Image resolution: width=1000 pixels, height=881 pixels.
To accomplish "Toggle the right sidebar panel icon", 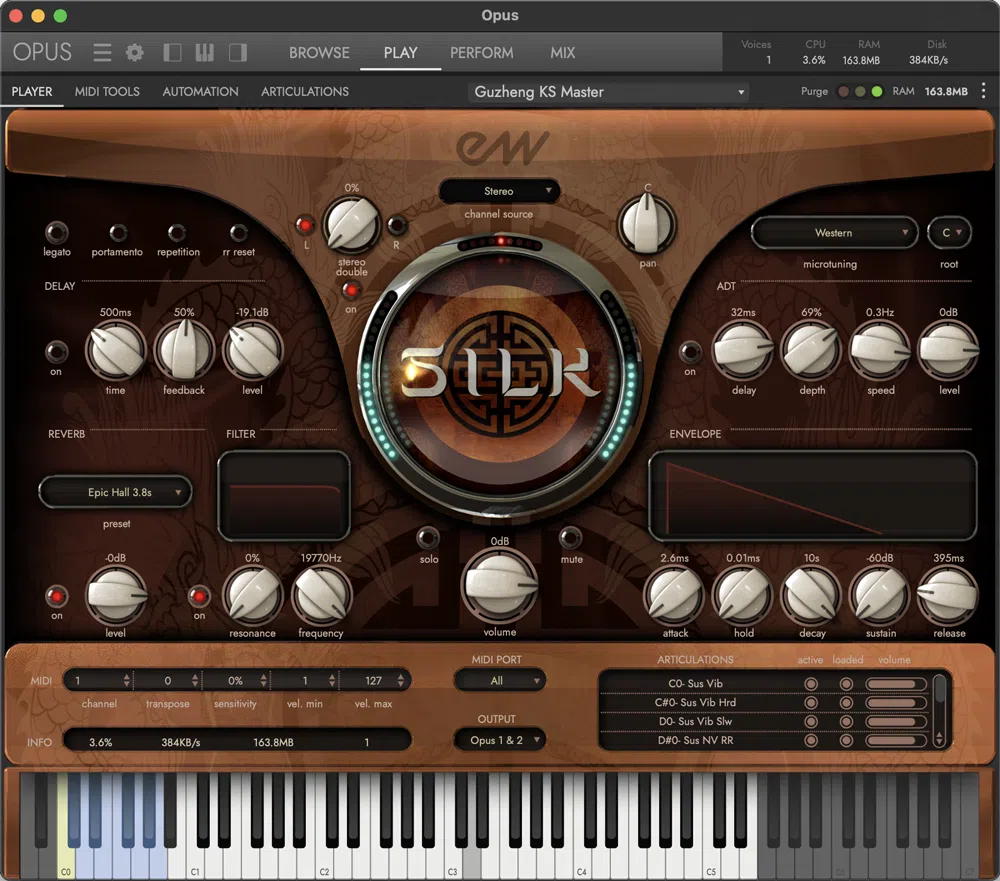I will (238, 52).
